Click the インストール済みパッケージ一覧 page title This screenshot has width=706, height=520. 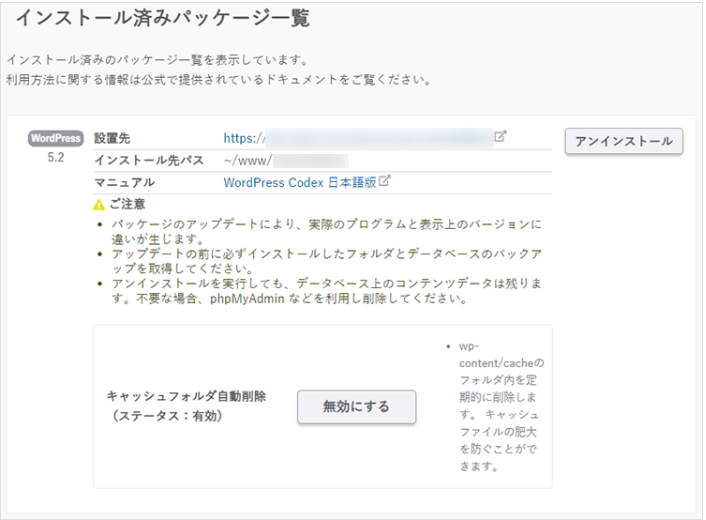coord(163,18)
